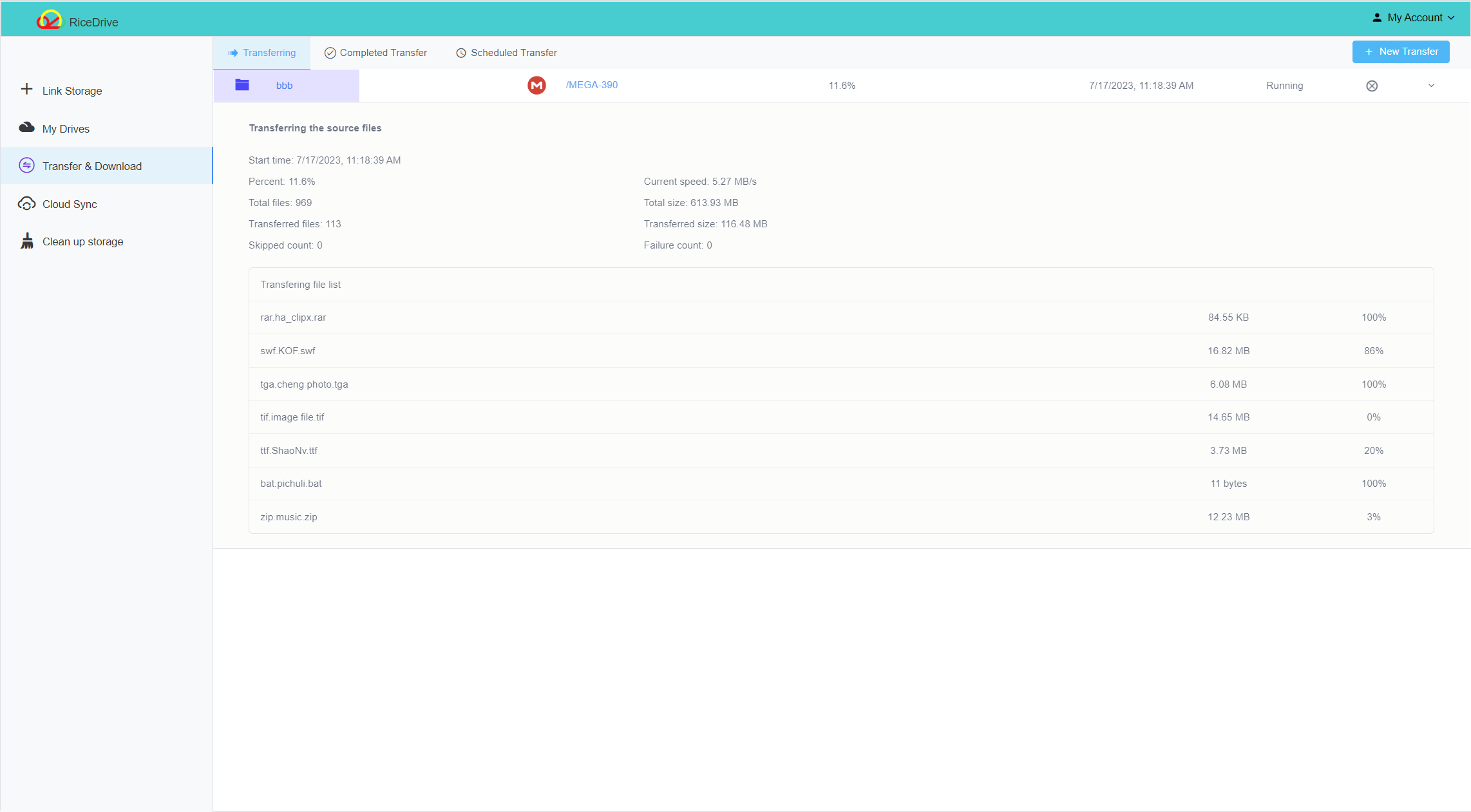Click the Clean up storage sidebar icon
The image size is (1471, 812).
(x=27, y=241)
